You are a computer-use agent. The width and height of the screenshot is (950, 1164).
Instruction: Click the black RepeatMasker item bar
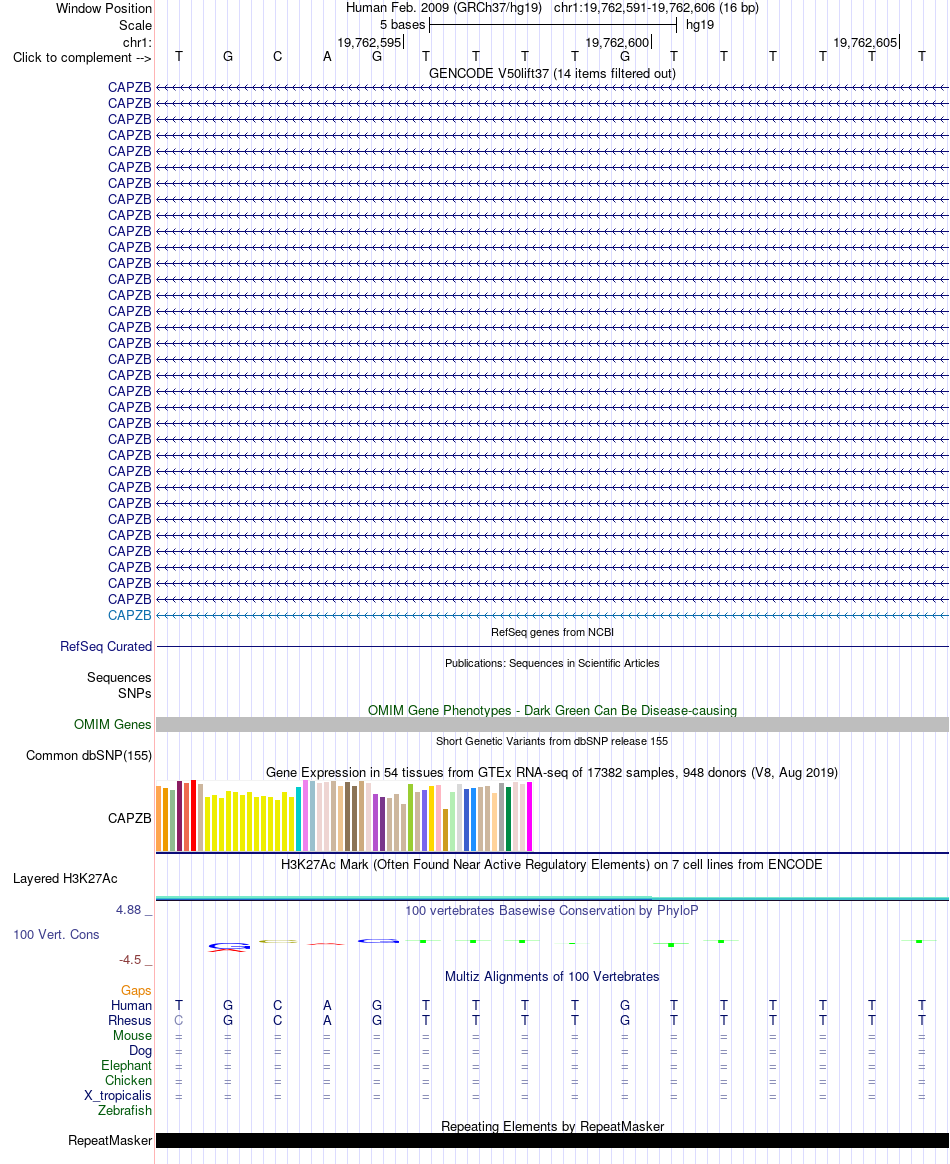click(x=552, y=1141)
